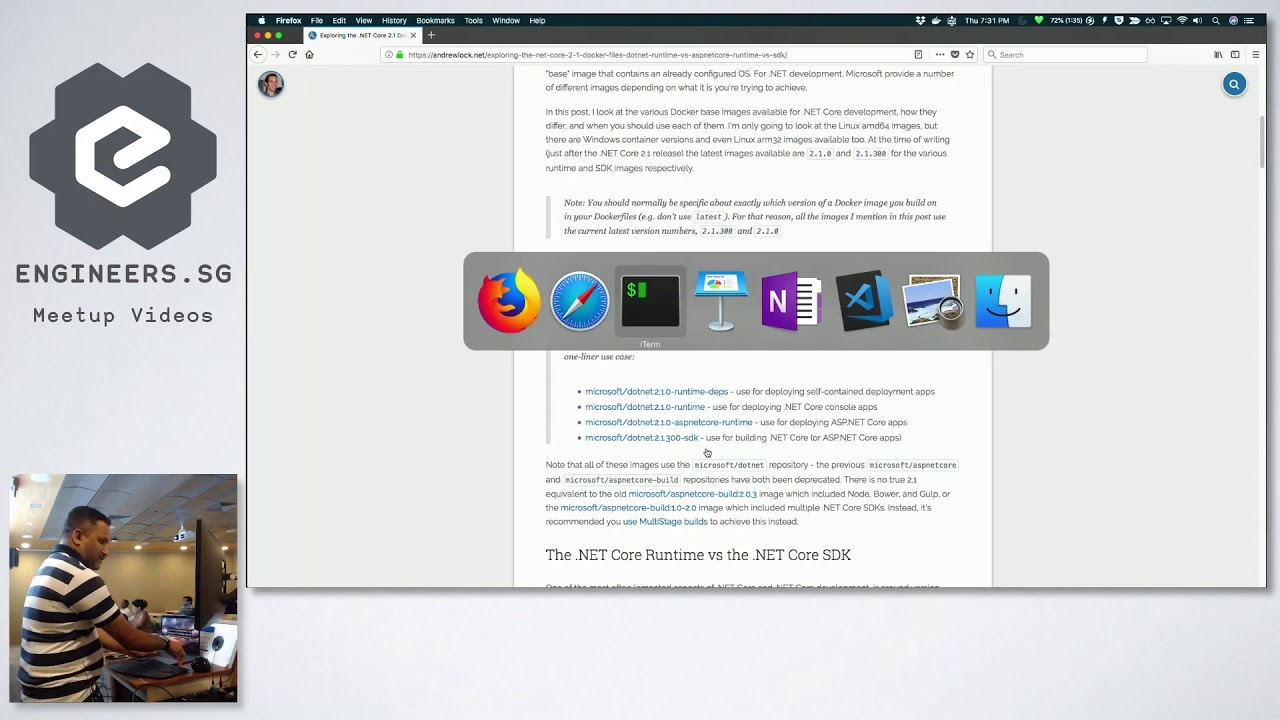Save page to Pocket
Viewport: 1280px width, 720px height.
955,55
